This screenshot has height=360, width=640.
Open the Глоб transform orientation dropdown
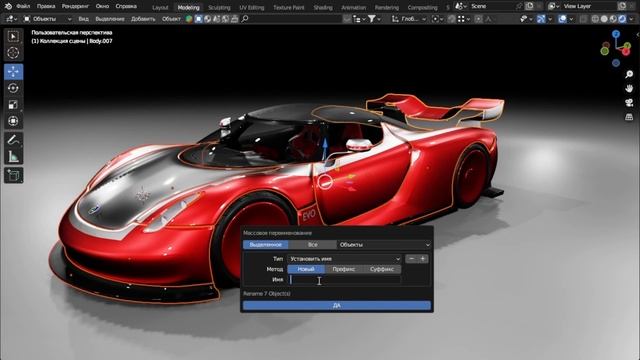click(x=409, y=19)
